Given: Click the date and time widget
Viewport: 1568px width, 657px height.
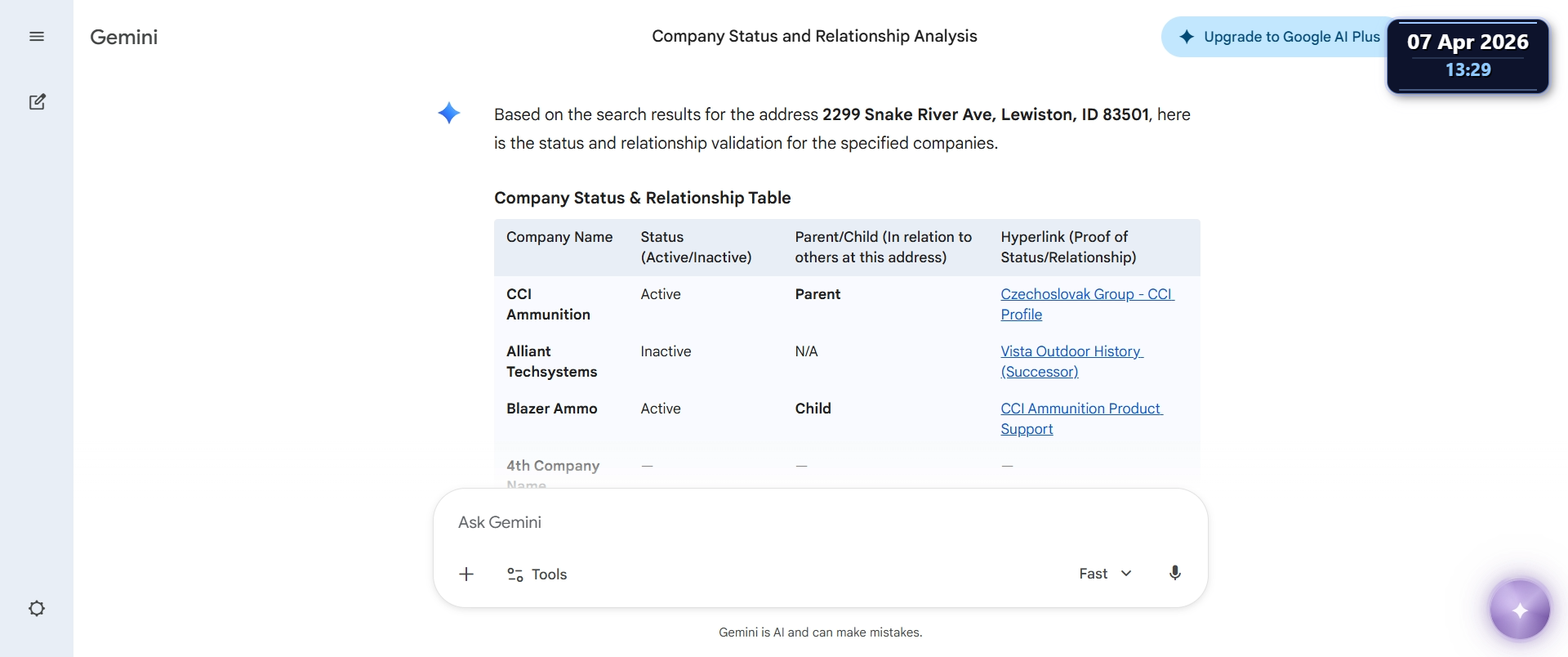Looking at the screenshot, I should point(1468,56).
